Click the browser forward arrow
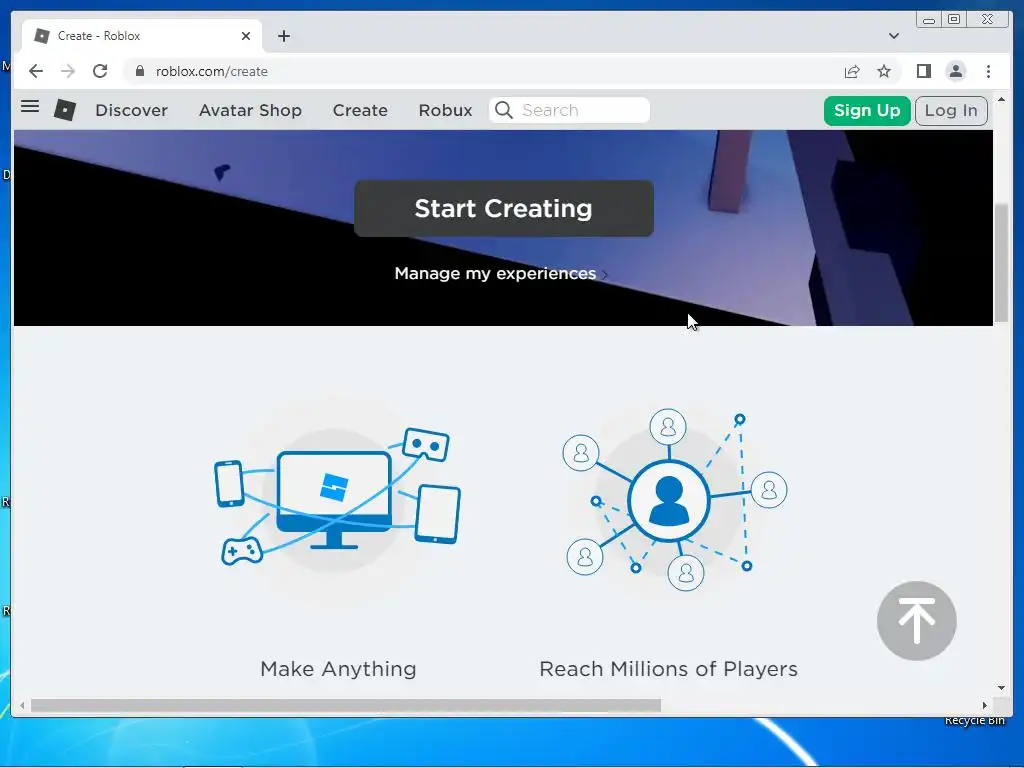The width and height of the screenshot is (1024, 768). [68, 71]
